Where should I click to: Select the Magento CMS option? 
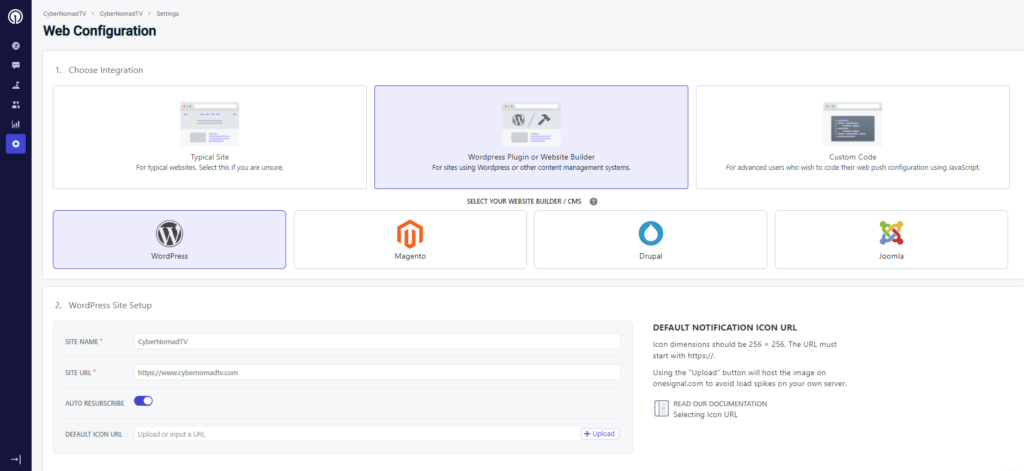click(410, 239)
